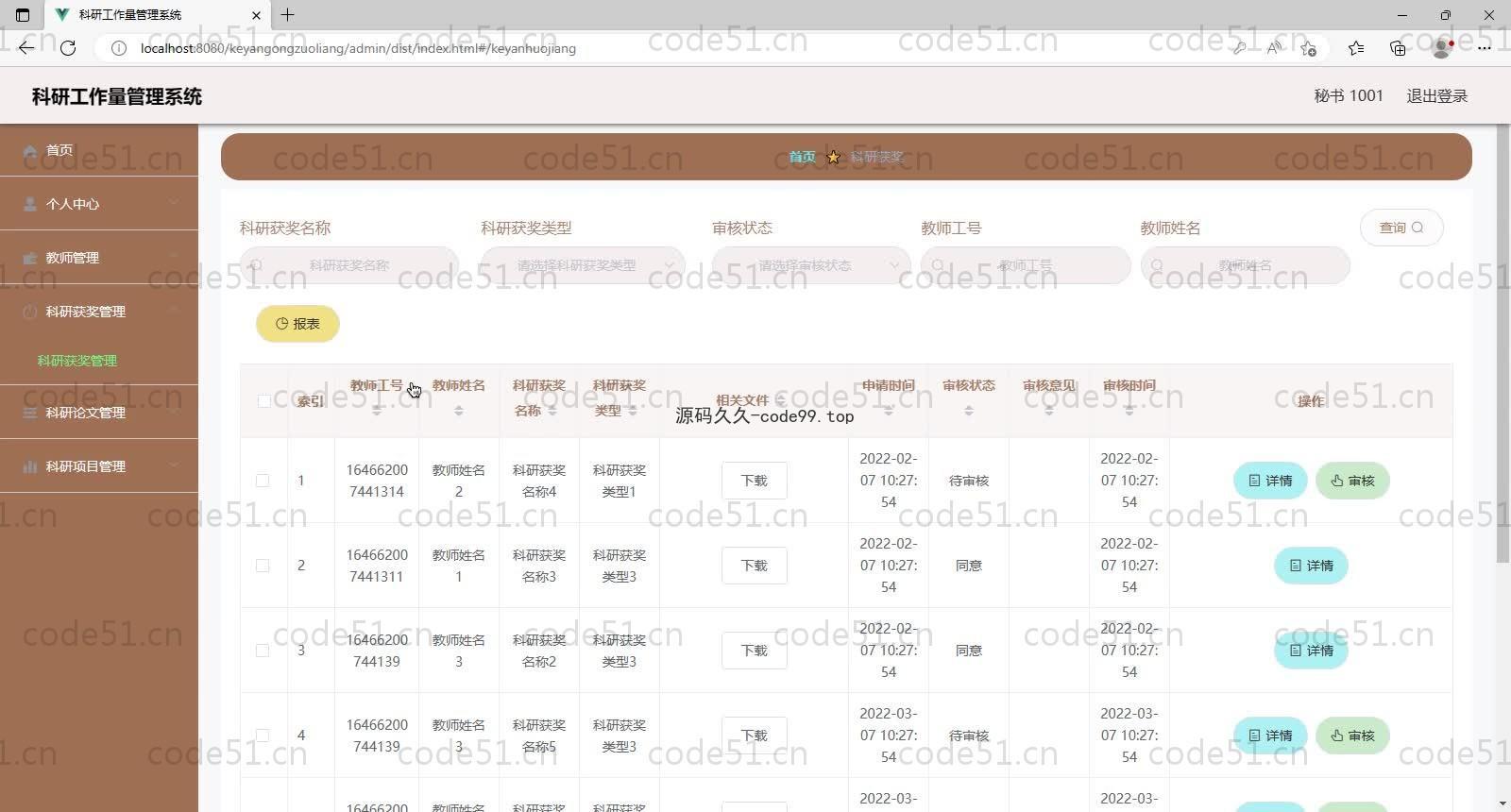Viewport: 1511px width, 812px height.
Task: Click 审核 for row 4
Action: tap(1352, 736)
